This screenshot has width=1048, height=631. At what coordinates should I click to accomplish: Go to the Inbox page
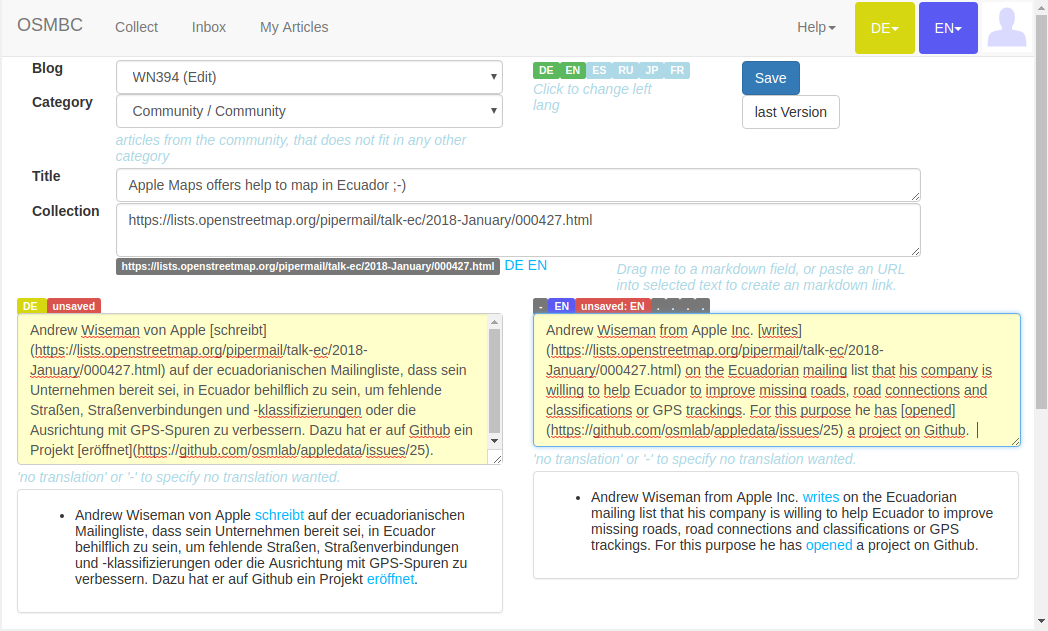(x=209, y=27)
